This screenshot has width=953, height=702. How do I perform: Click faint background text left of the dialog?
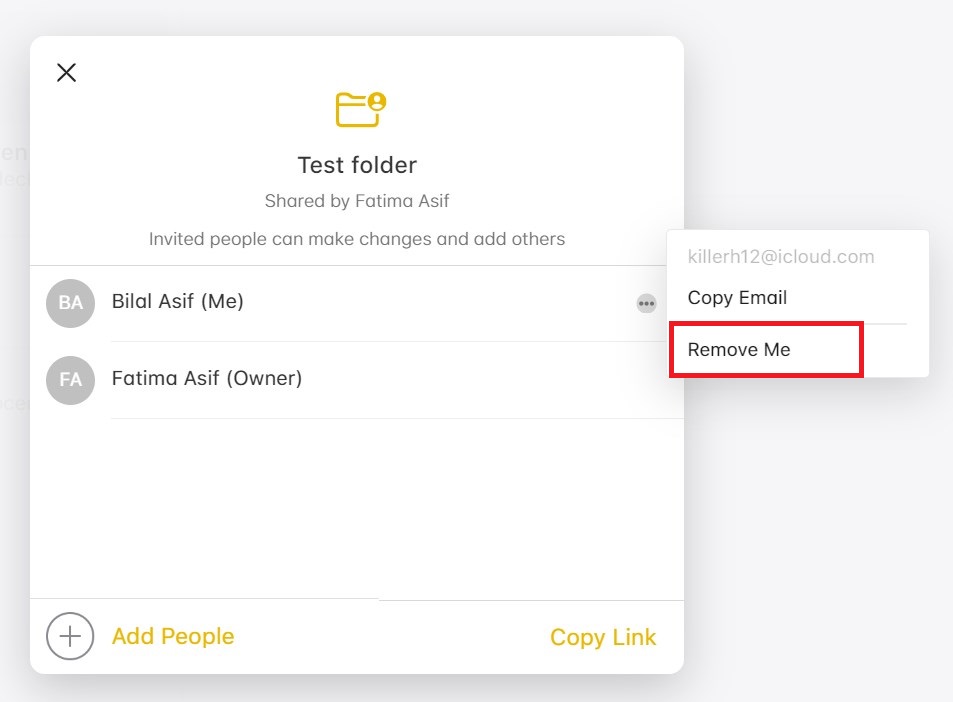(14, 154)
